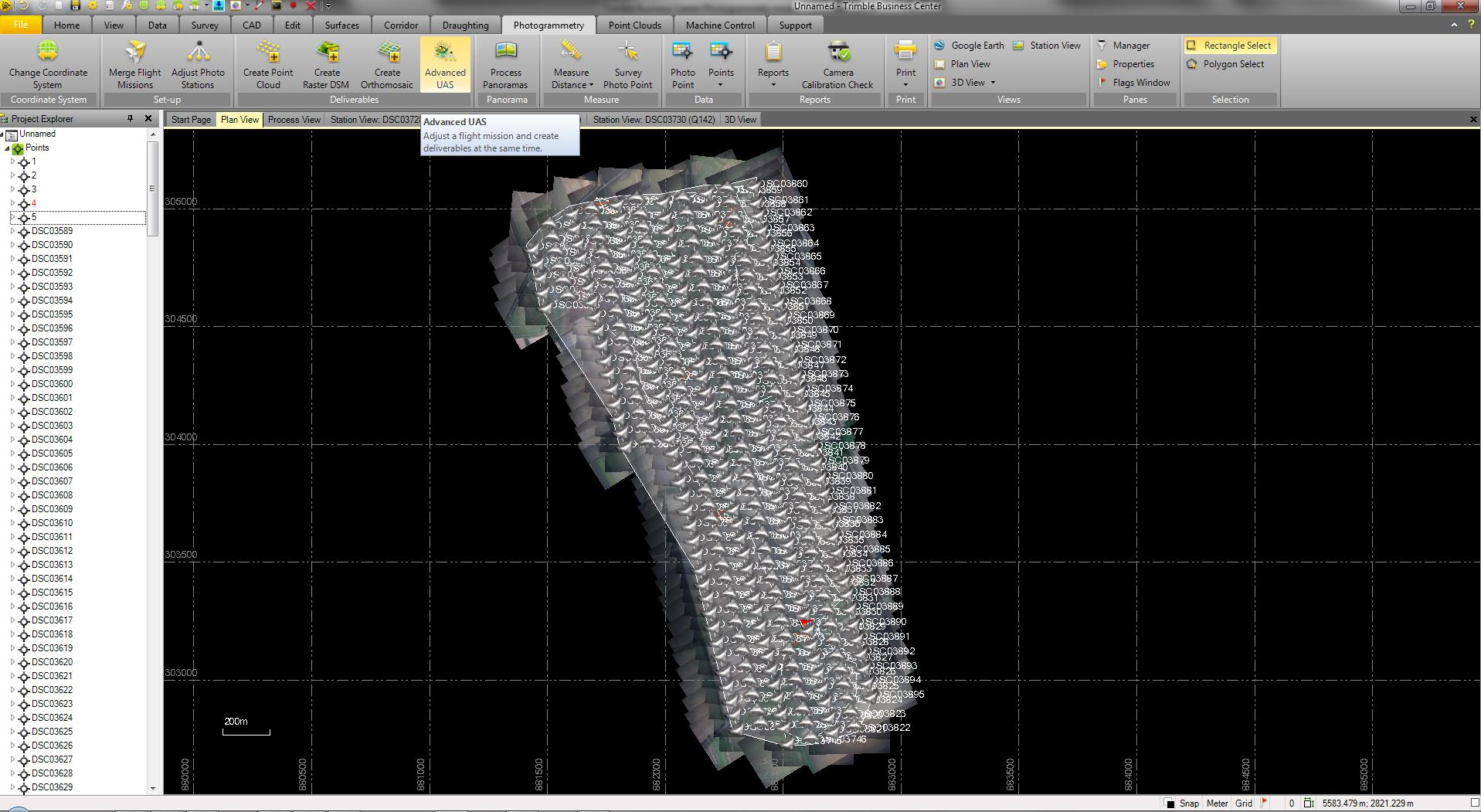
Task: Open Plan View from Views group
Action: click(962, 64)
